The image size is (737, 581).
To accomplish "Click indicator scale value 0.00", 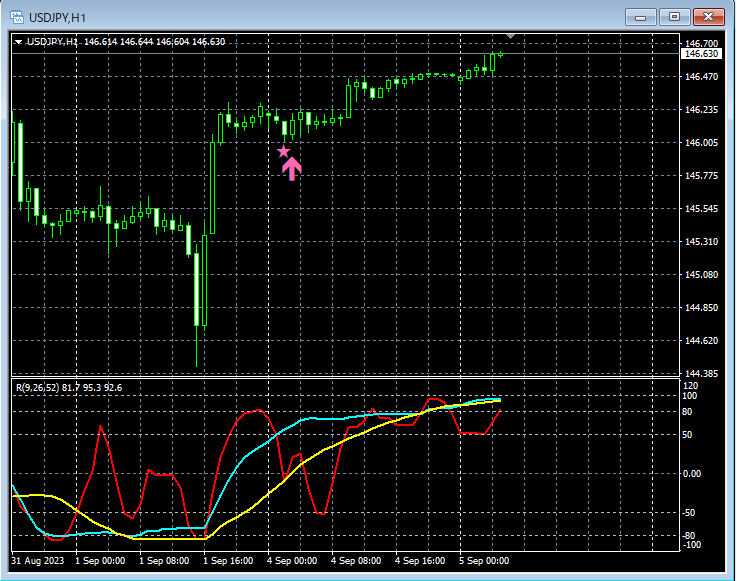I will [x=692, y=473].
